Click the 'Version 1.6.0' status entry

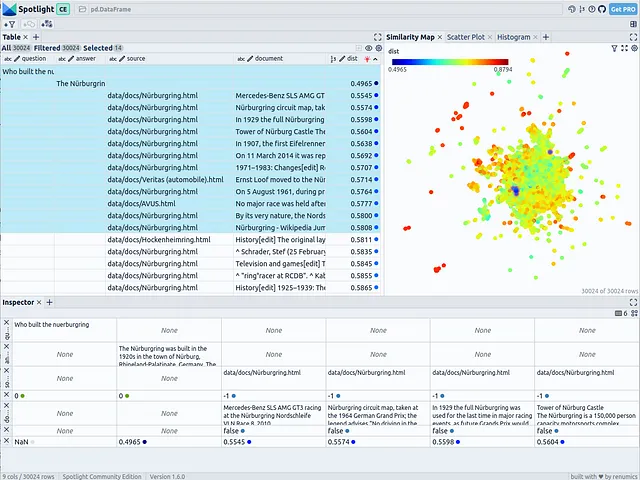coord(167,476)
